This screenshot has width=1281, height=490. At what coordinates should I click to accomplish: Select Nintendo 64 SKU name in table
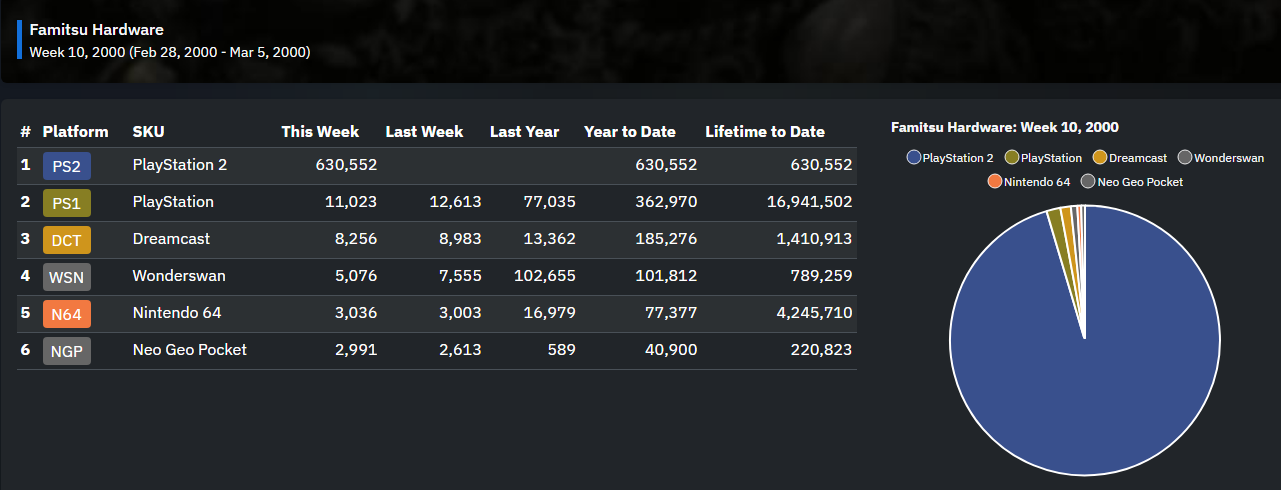tap(177, 313)
